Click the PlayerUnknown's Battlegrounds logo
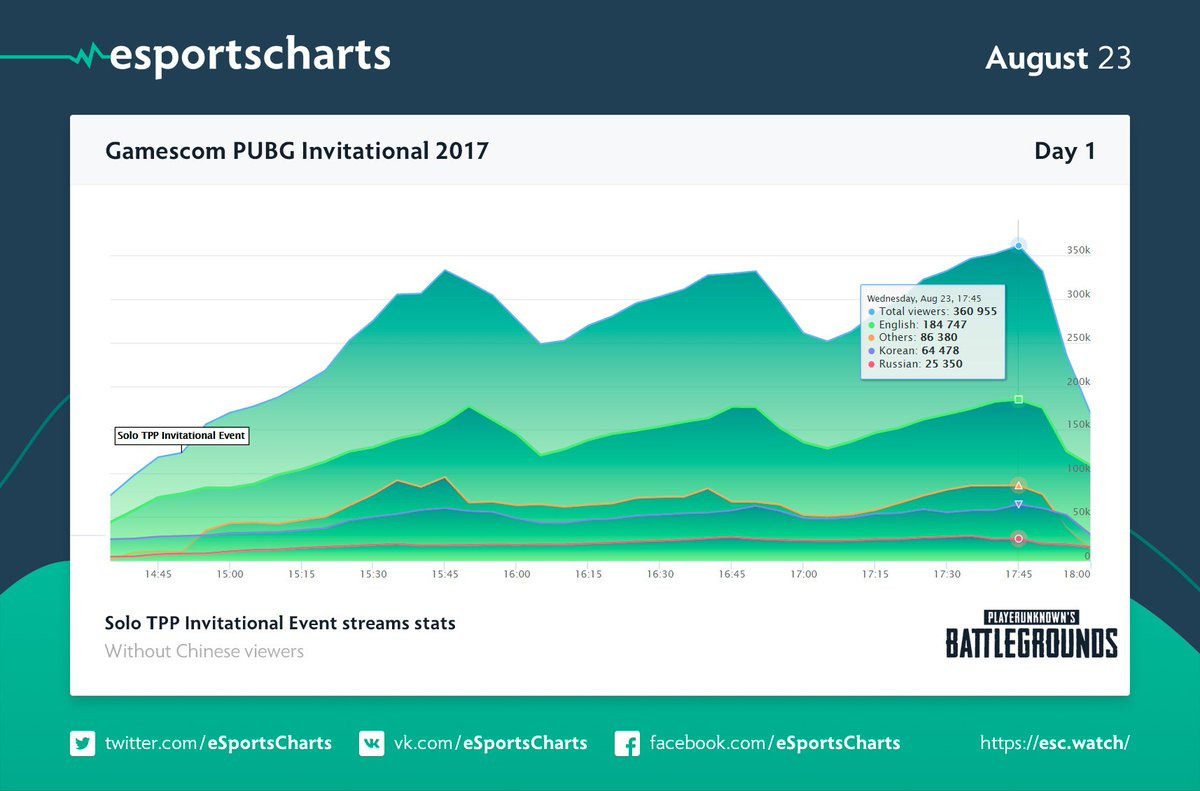 pos(1032,634)
